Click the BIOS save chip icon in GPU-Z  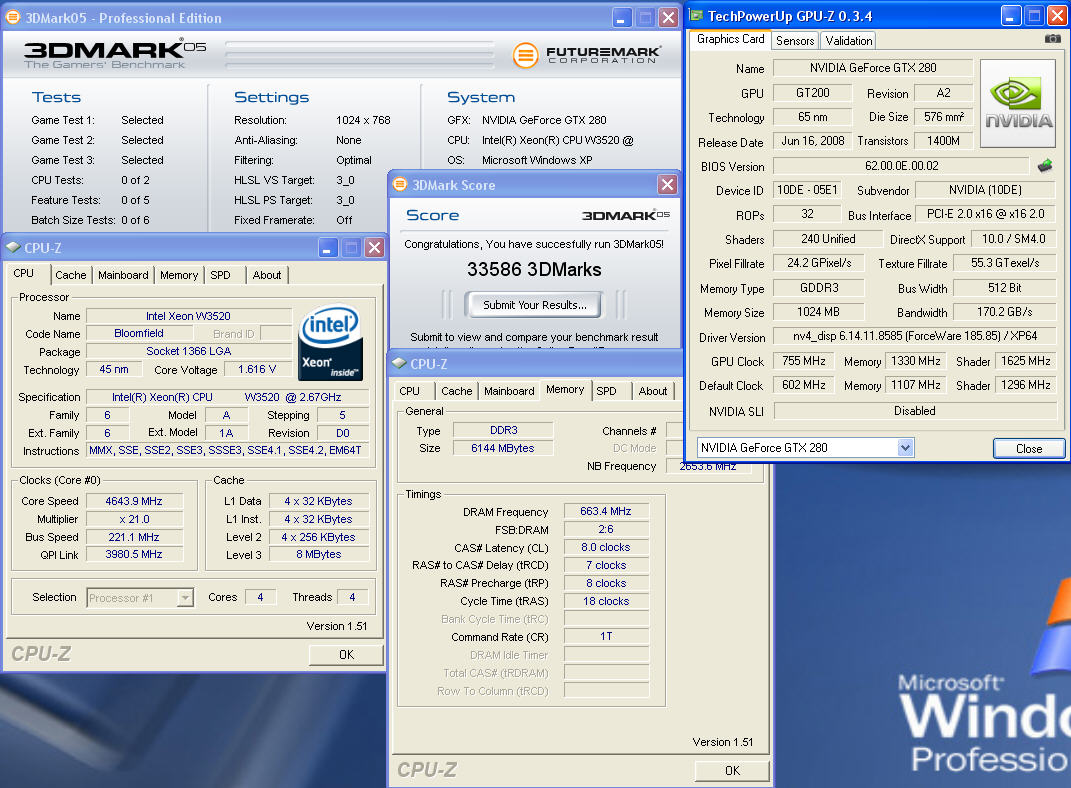(x=1044, y=165)
